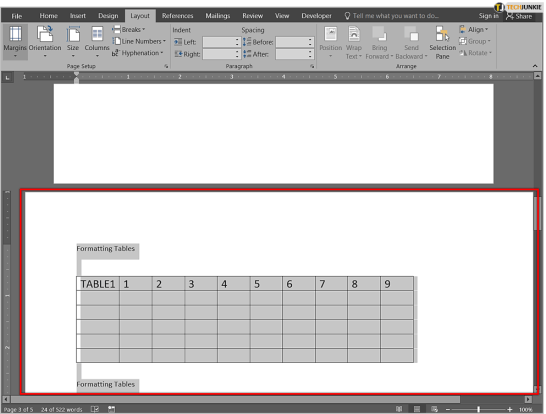The image size is (546, 414).
Task: Click the Spacing After input field
Action: tap(292, 54)
